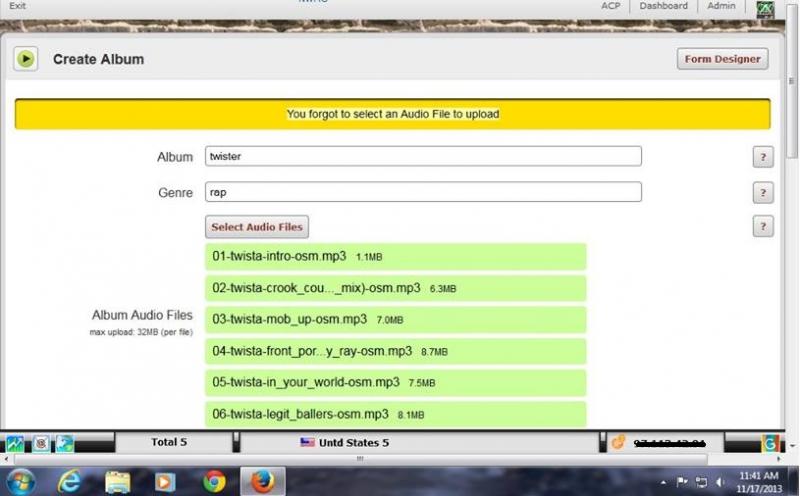Show hidden tray icons arrow

point(663,482)
